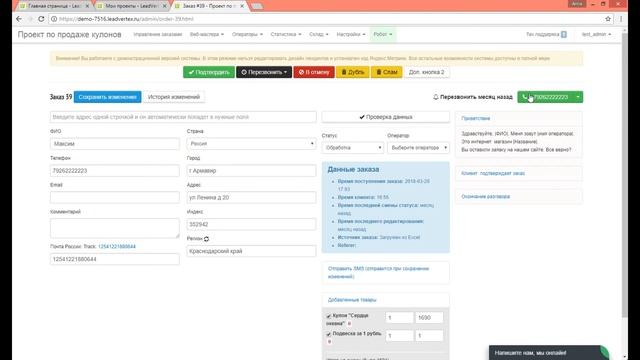The width and height of the screenshot is (640, 360).
Task: Call number via green phone button
Action: click(545, 97)
